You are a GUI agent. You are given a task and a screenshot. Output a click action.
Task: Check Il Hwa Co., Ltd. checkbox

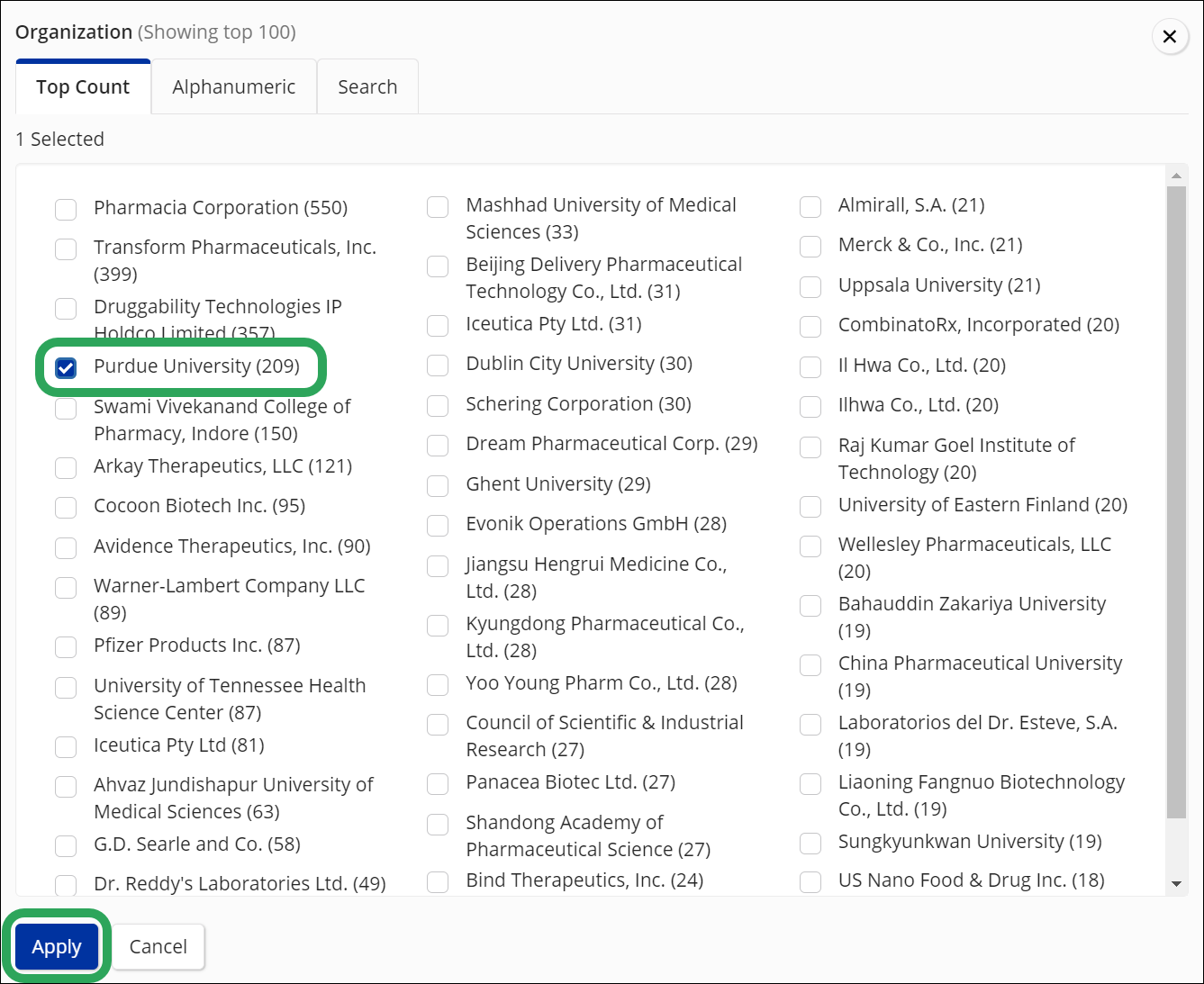click(810, 366)
